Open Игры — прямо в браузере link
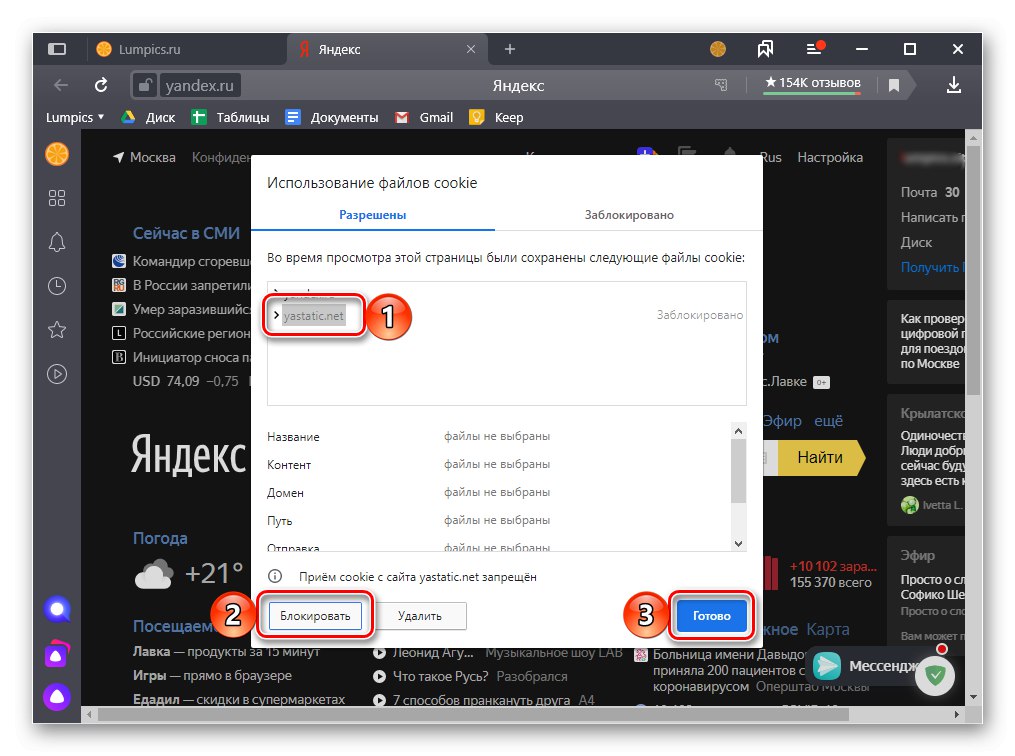Screen dimensions: 1015x756 [212, 676]
